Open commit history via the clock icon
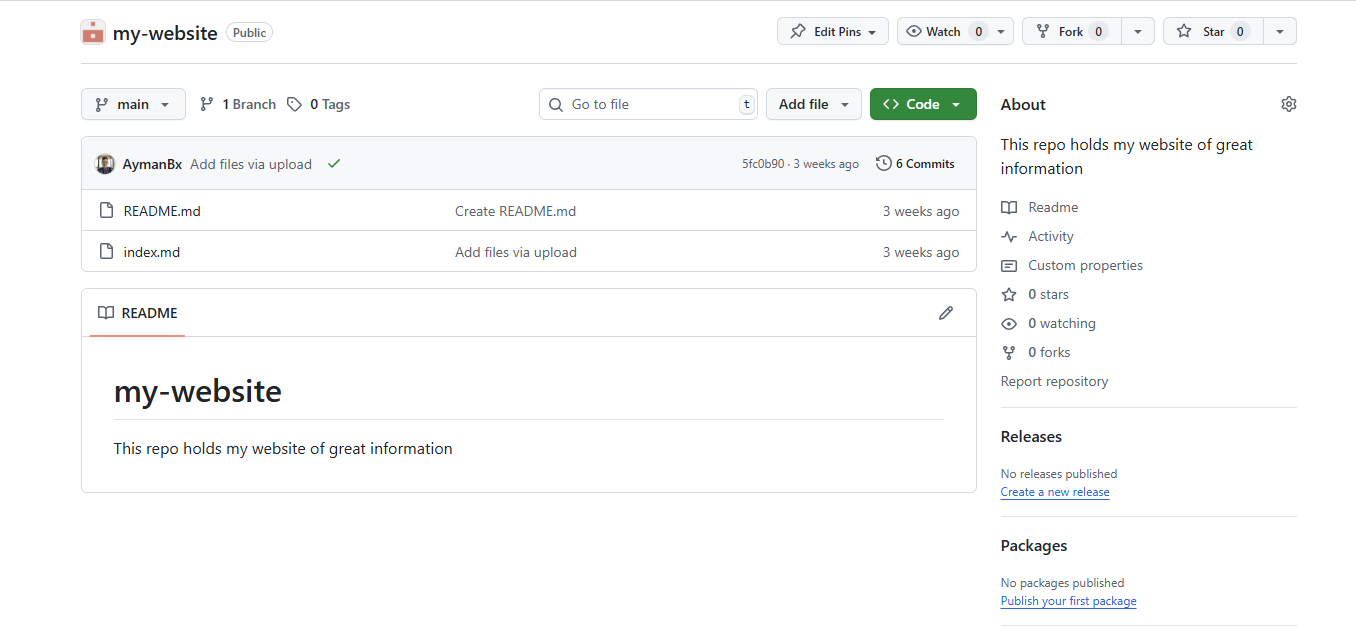 (883, 163)
